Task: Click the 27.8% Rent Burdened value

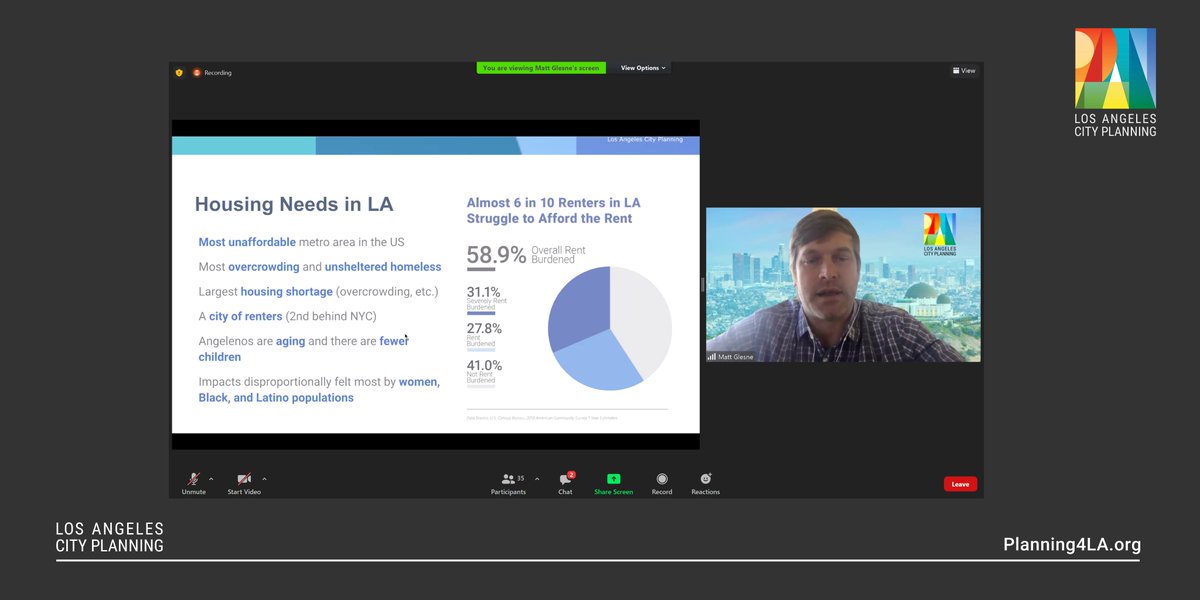Action: tap(484, 328)
